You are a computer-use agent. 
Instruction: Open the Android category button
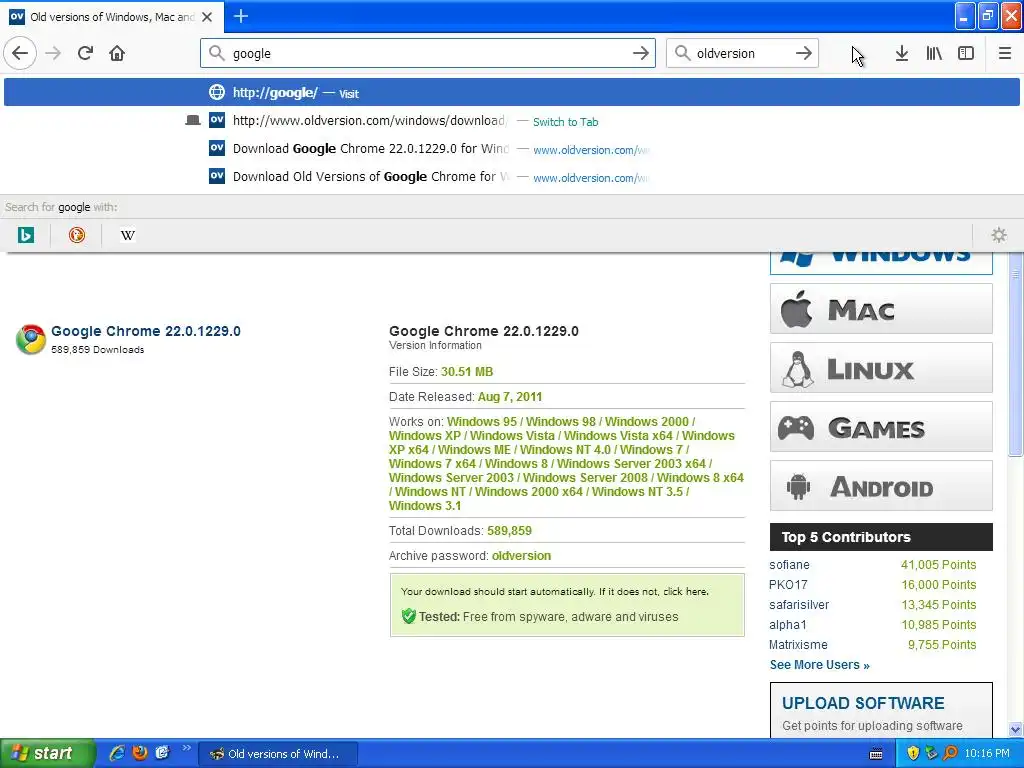[x=881, y=486]
